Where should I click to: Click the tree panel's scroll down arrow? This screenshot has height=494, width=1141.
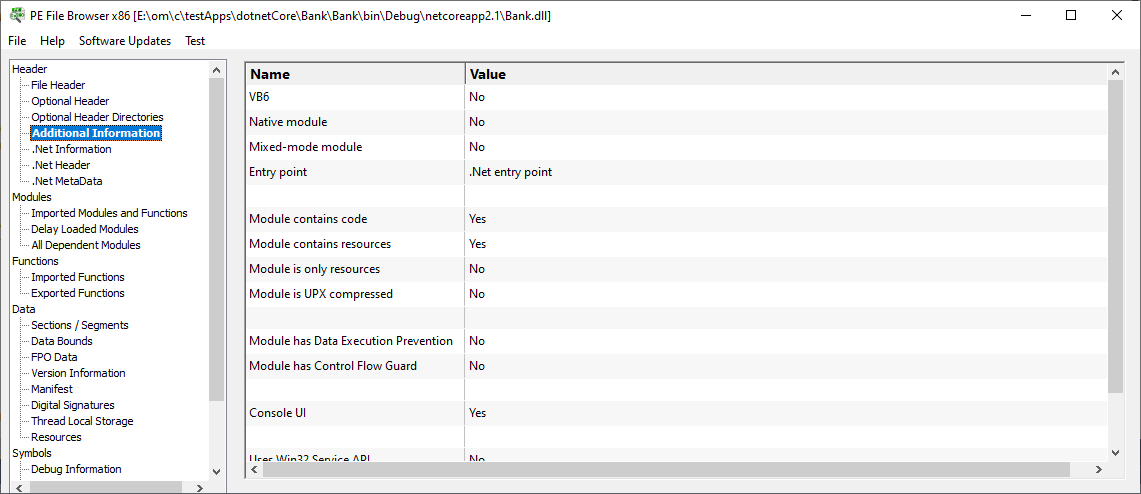216,471
